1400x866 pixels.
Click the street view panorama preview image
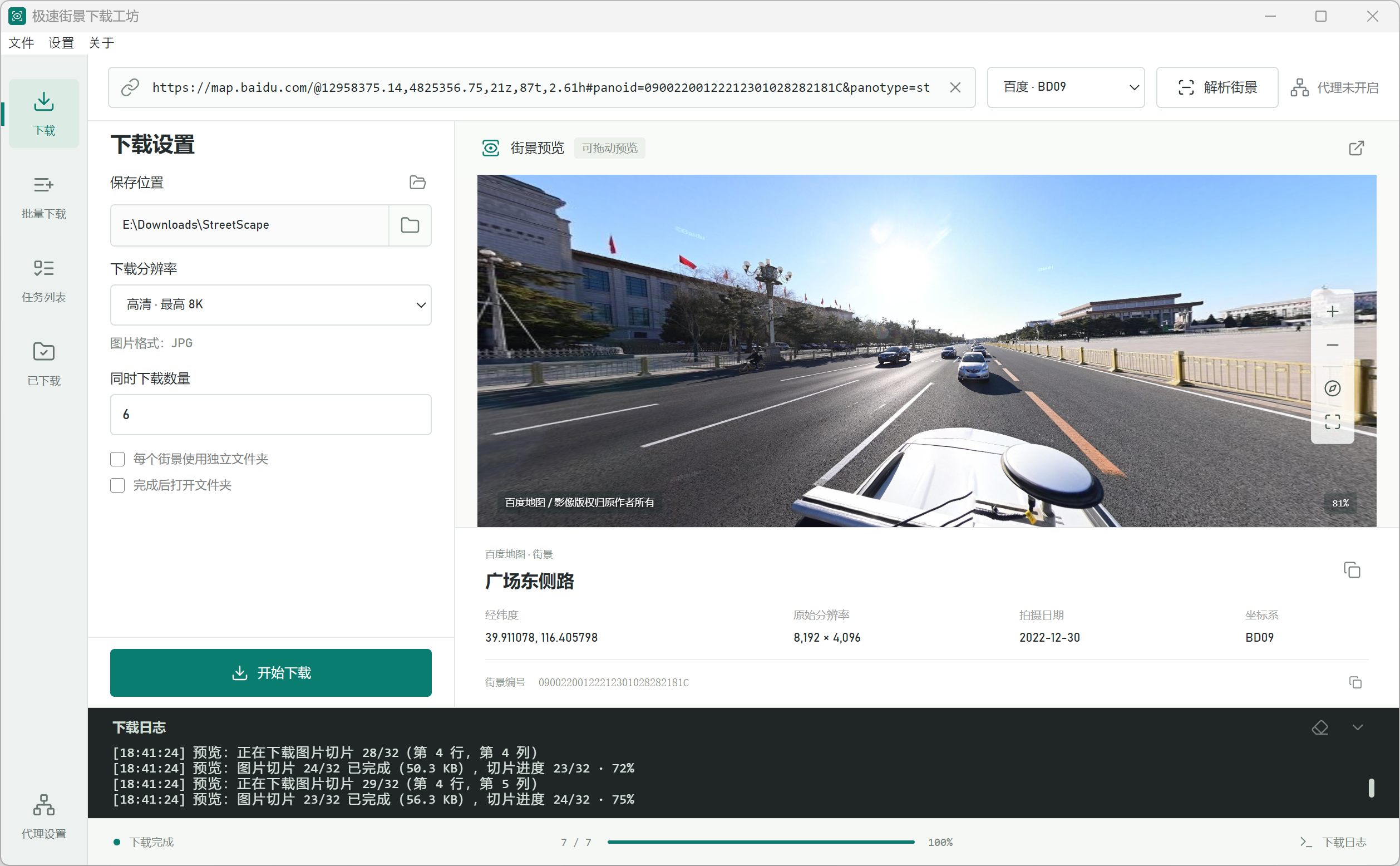pyautogui.click(x=926, y=351)
